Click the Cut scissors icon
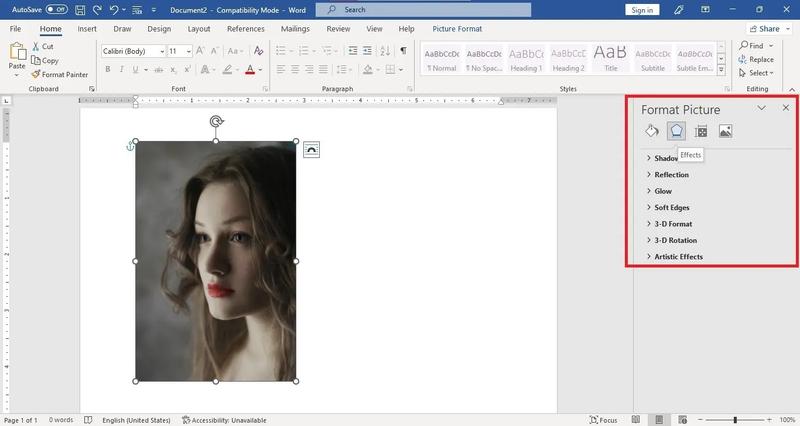 36,46
